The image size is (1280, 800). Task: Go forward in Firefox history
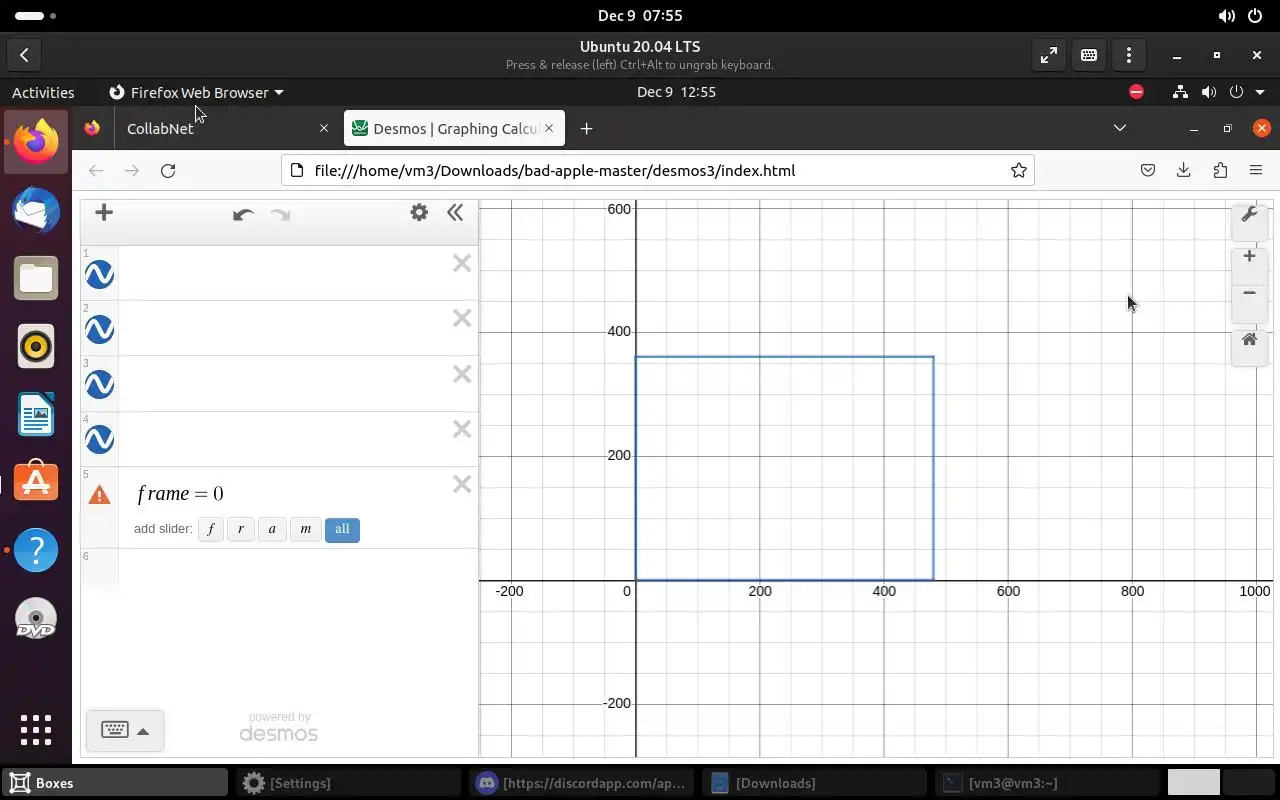pos(131,170)
